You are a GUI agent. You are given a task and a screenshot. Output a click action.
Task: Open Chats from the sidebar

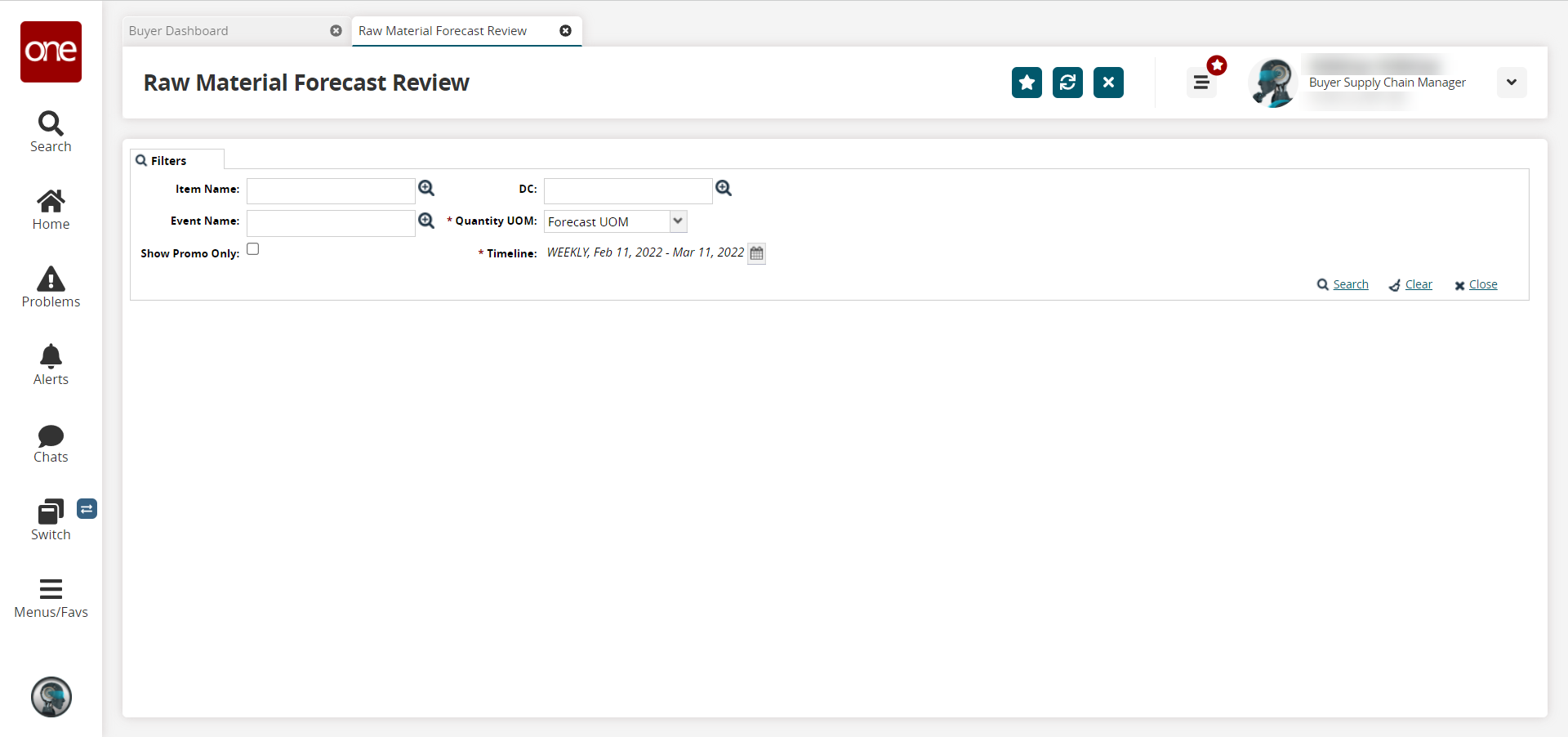coord(51,444)
